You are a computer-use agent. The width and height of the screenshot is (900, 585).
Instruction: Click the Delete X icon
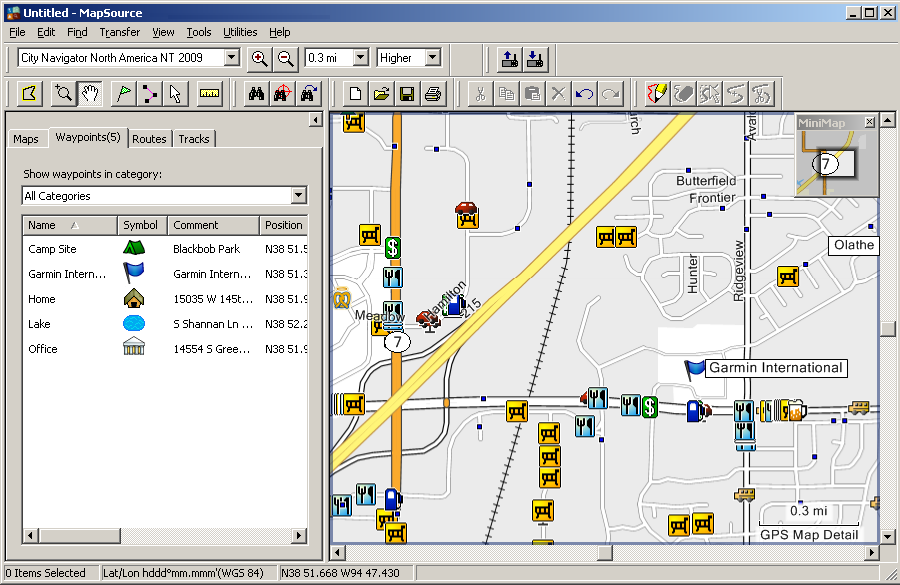558,94
